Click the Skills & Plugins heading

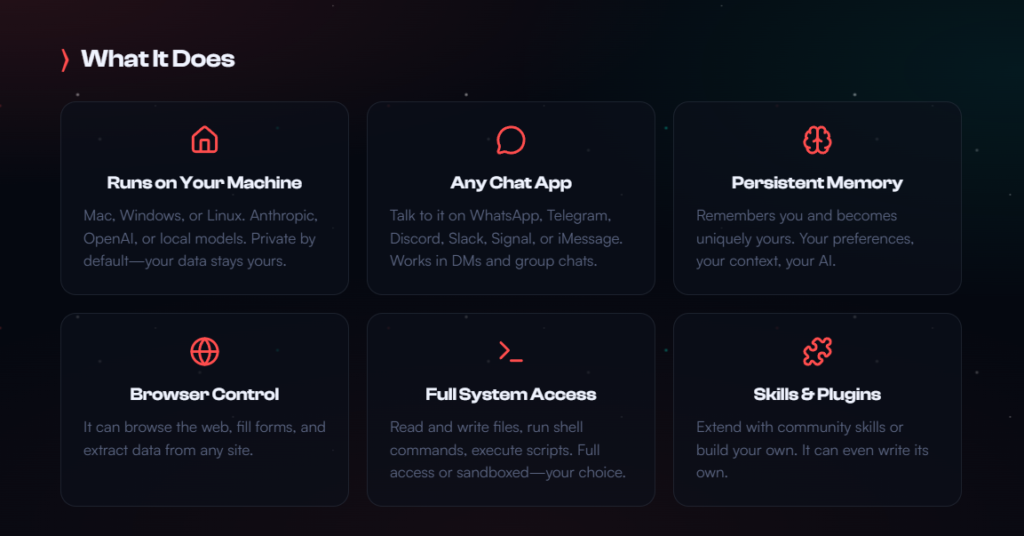pyautogui.click(x=817, y=394)
